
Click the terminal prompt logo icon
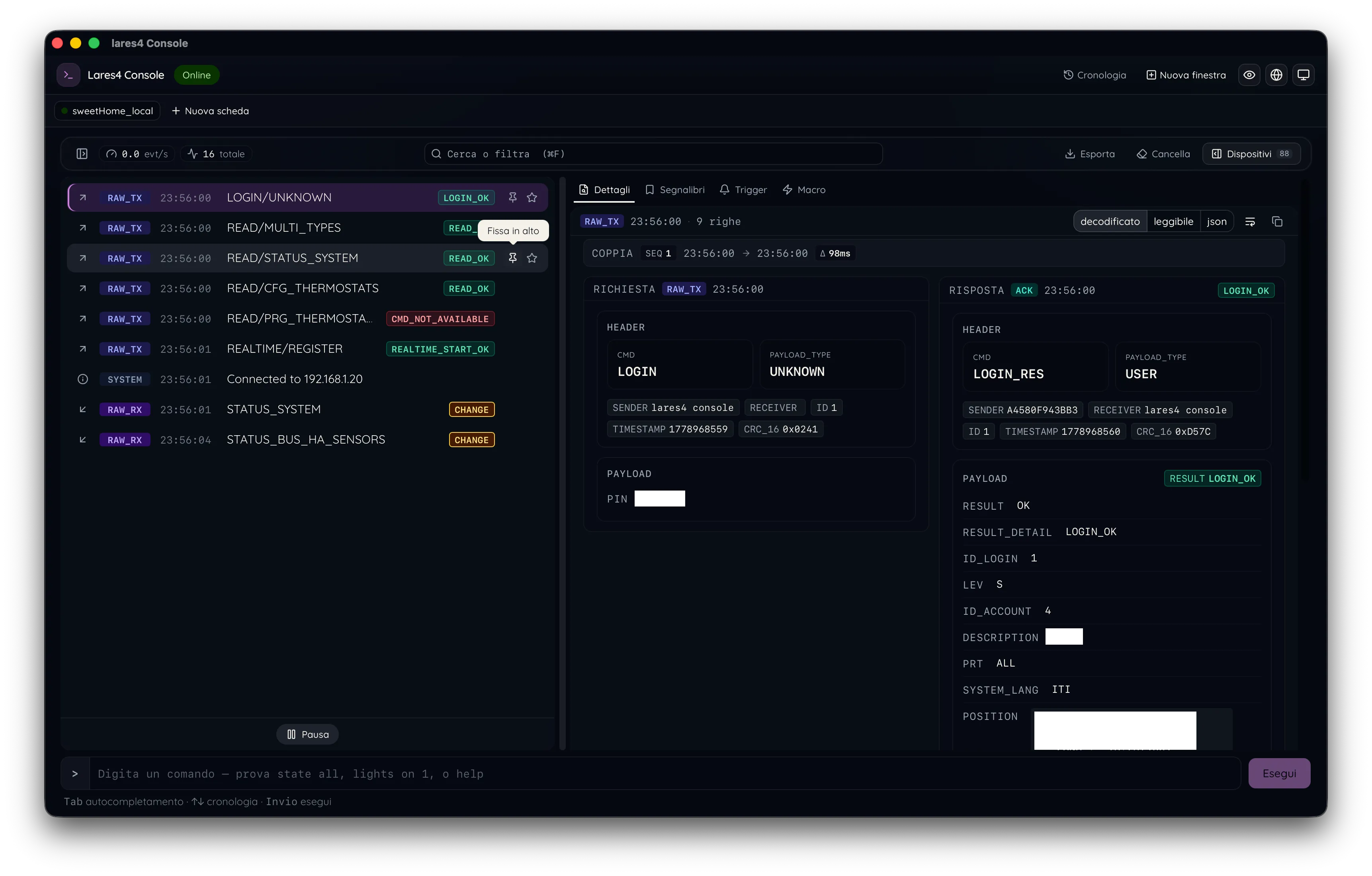(x=68, y=75)
